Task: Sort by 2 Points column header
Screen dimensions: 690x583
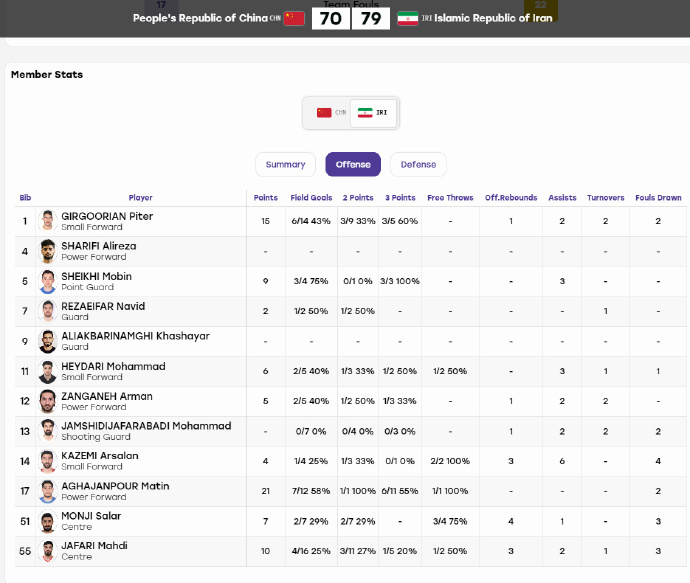Action: pos(358,198)
